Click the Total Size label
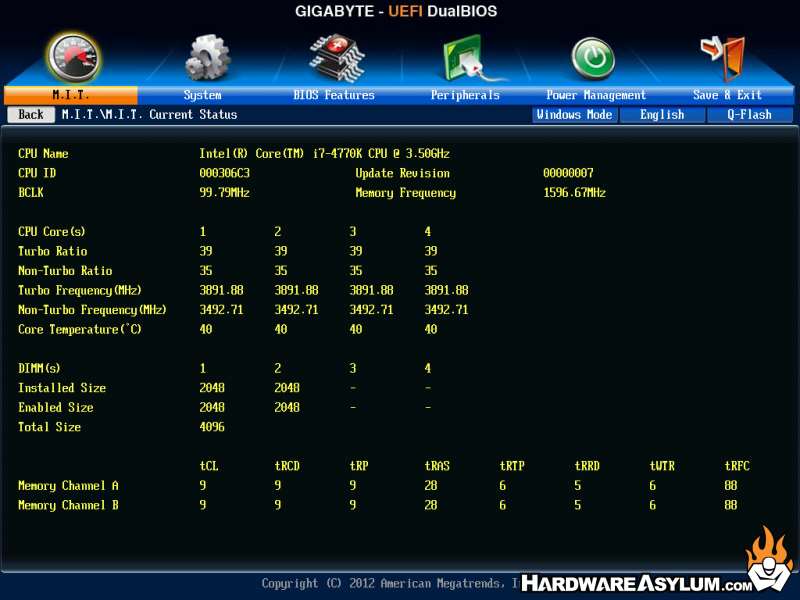Image resolution: width=800 pixels, height=600 pixels. [49, 427]
